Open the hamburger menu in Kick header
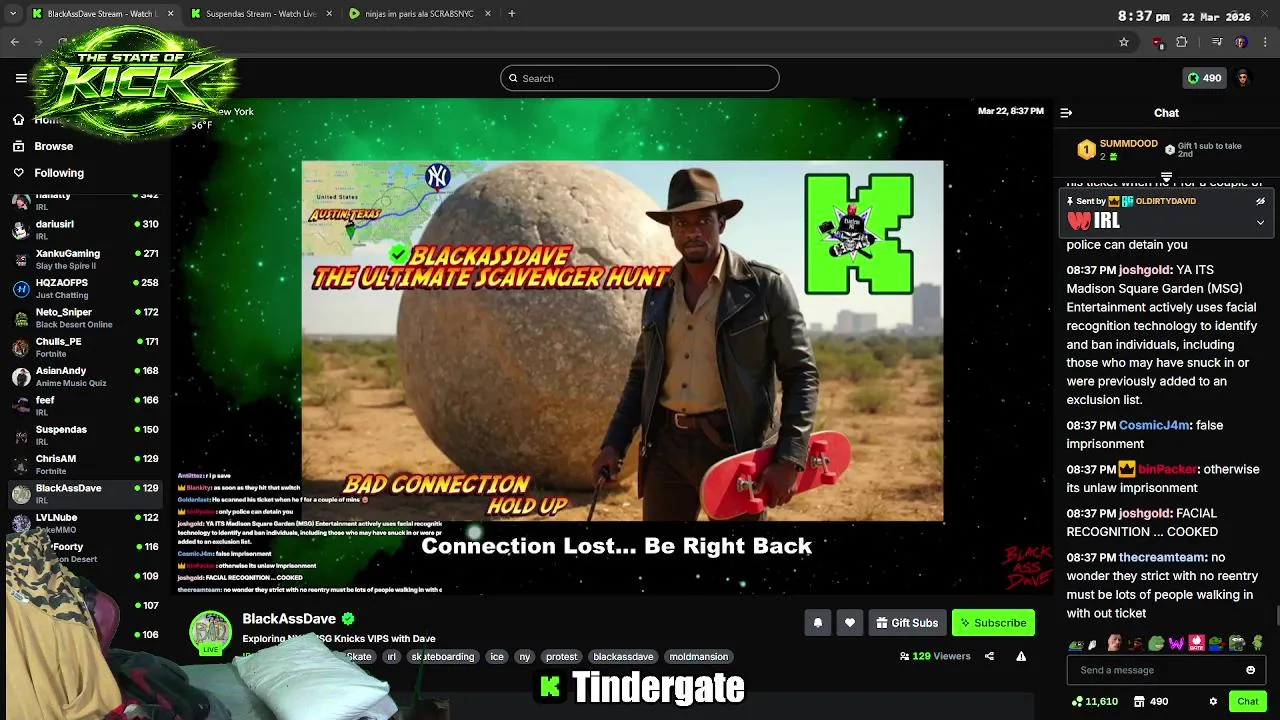The width and height of the screenshot is (1280, 720). (21, 78)
